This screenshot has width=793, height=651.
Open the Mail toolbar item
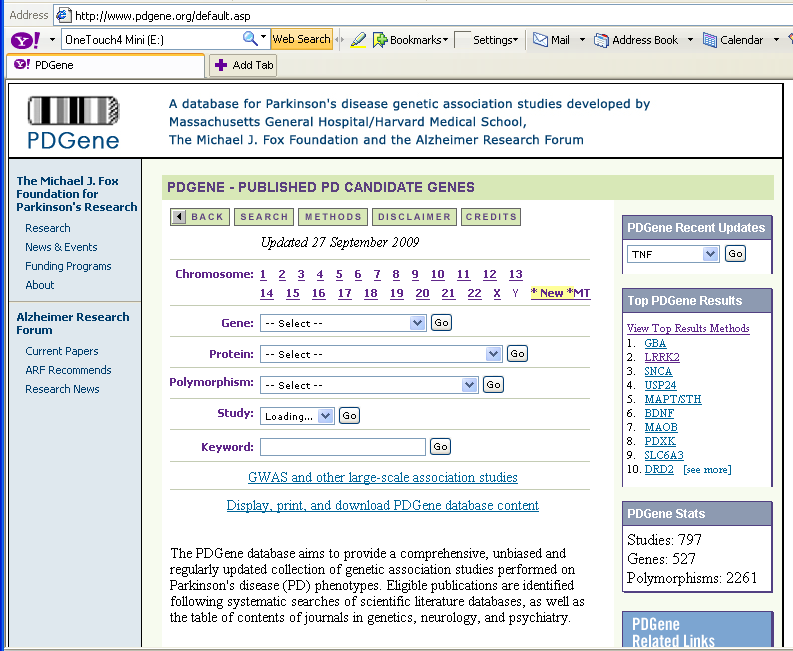[x=552, y=39]
